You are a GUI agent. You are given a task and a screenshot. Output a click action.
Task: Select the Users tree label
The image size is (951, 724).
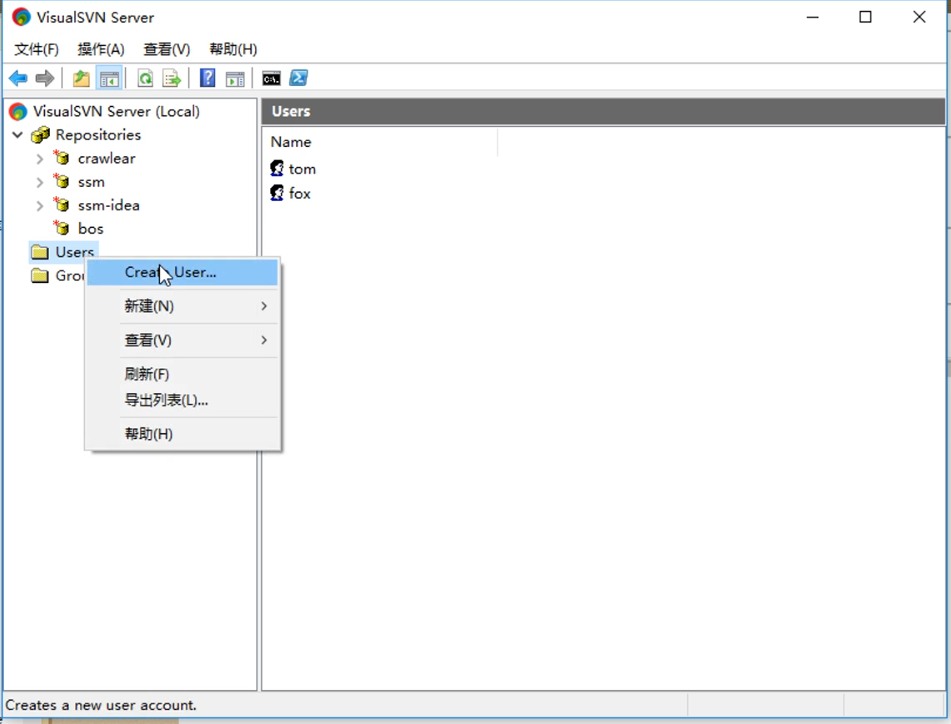(75, 252)
